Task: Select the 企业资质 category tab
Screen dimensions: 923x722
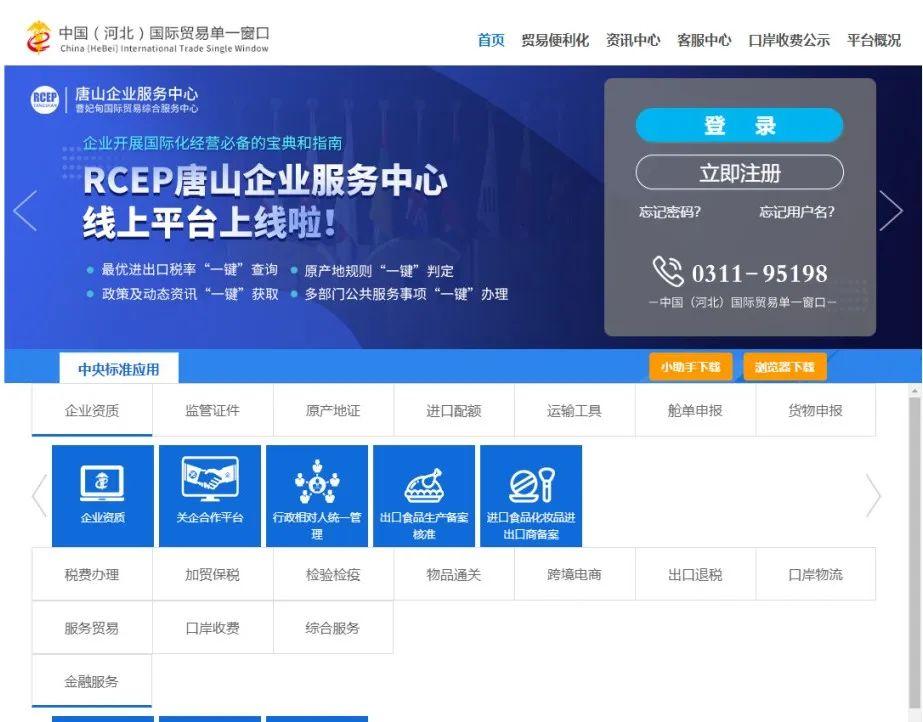Action: (x=92, y=411)
